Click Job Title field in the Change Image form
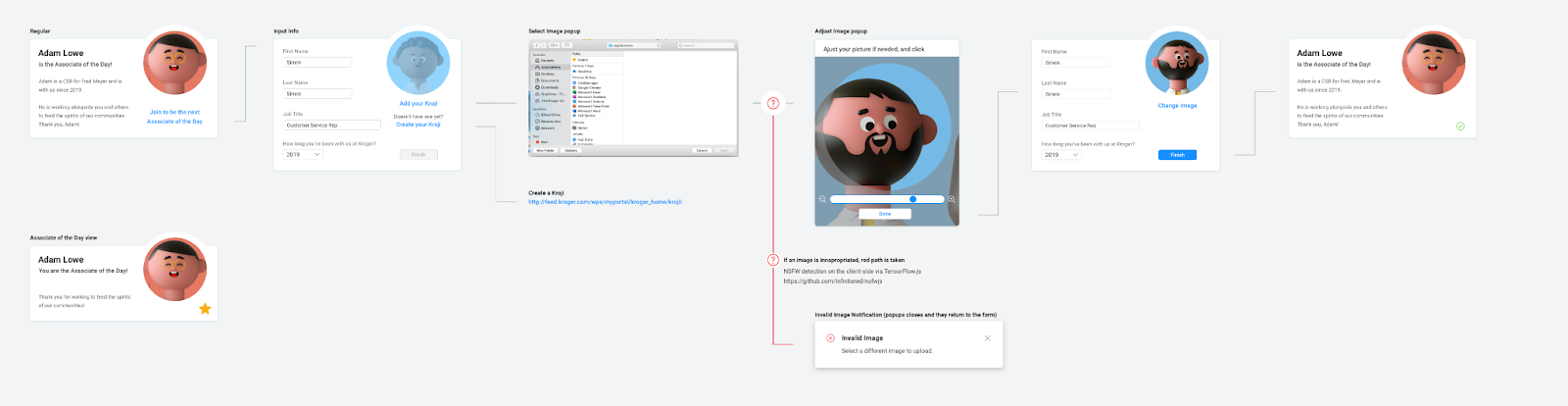 1091,126
